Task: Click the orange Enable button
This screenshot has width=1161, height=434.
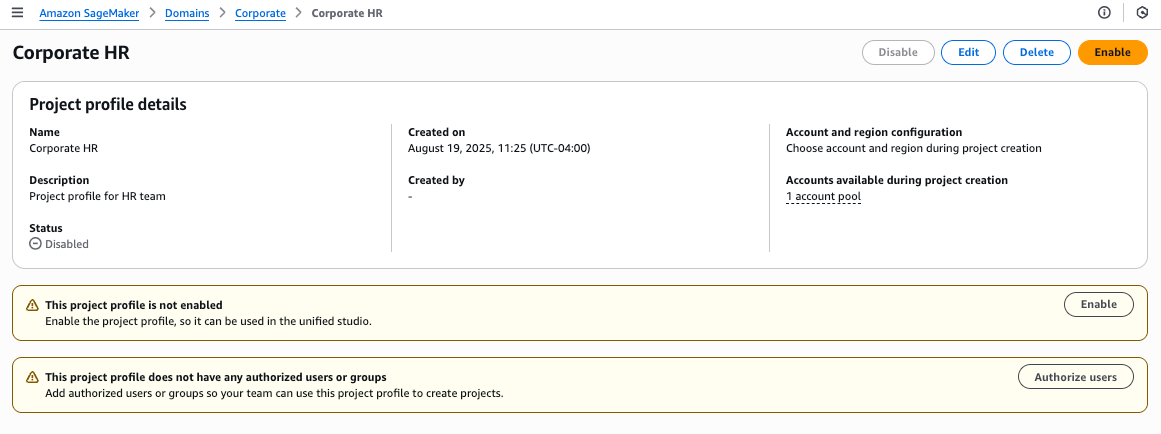Action: (x=1112, y=52)
